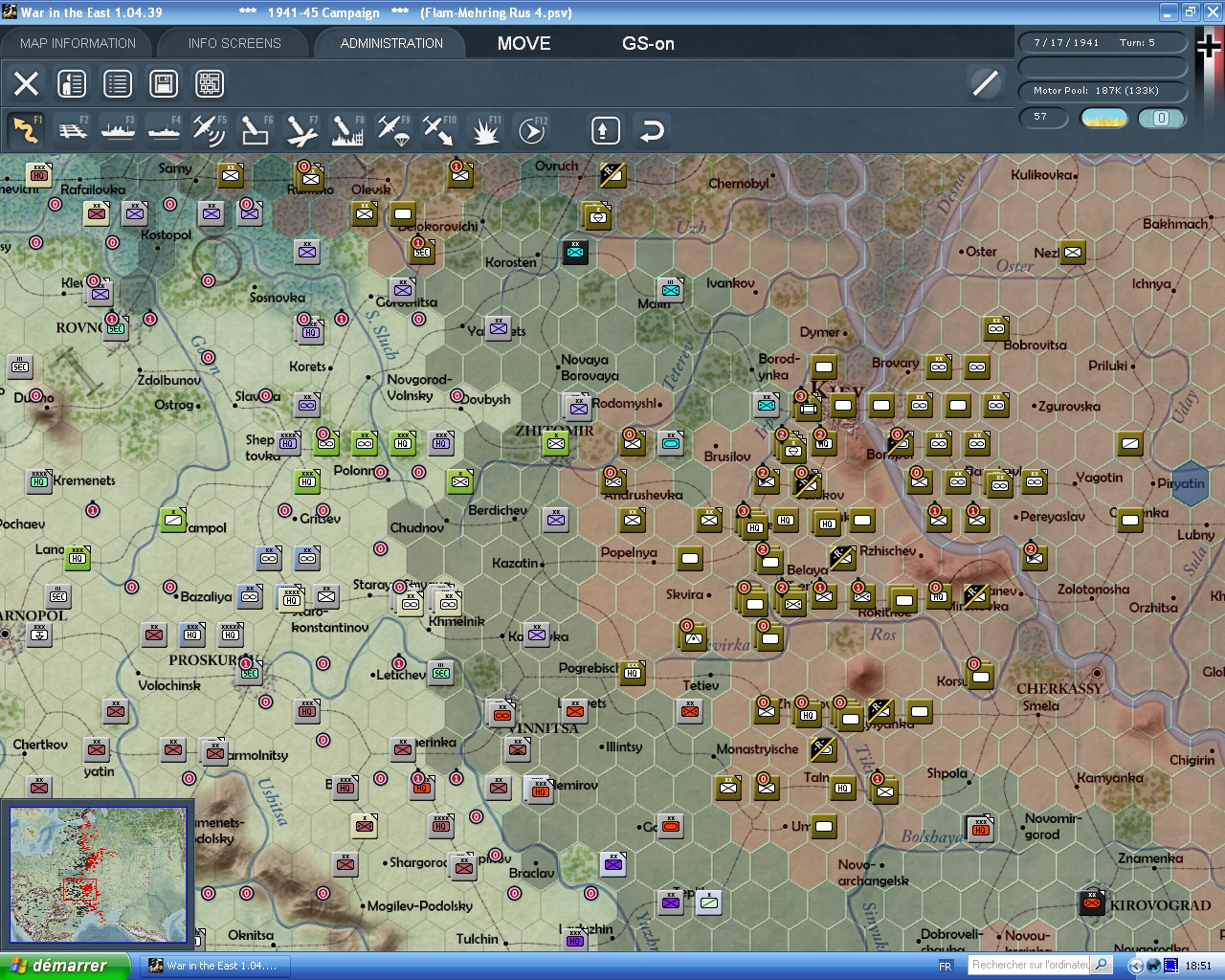Select the F5 air recon icon
1225x980 pixels.
pyautogui.click(x=210, y=130)
